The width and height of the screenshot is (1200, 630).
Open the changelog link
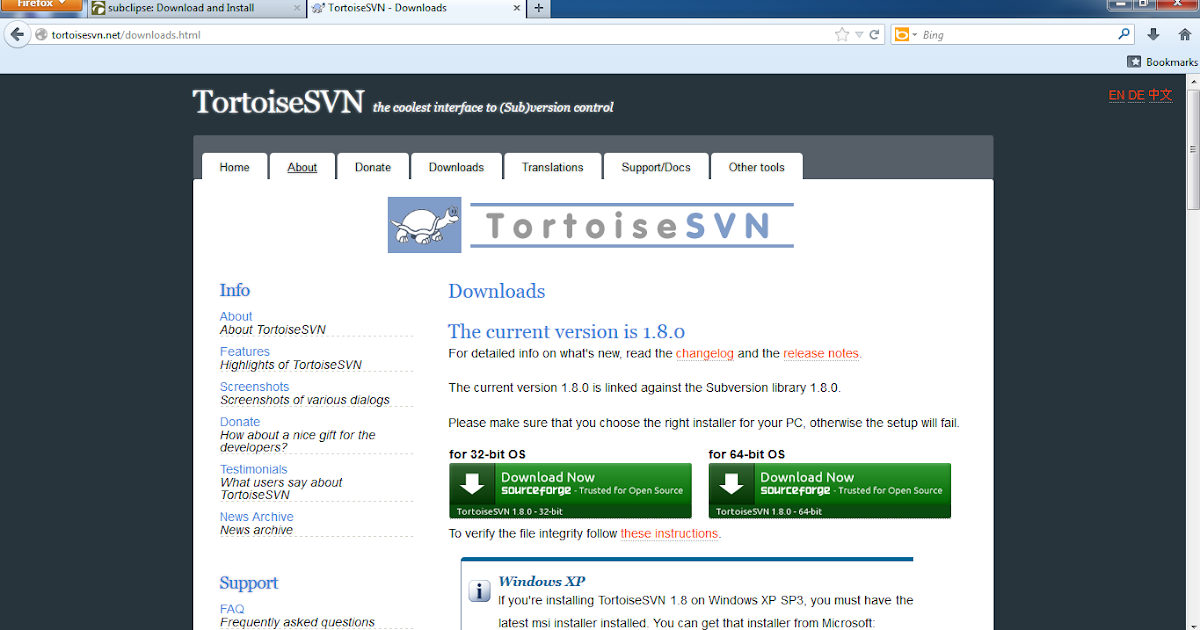point(705,353)
